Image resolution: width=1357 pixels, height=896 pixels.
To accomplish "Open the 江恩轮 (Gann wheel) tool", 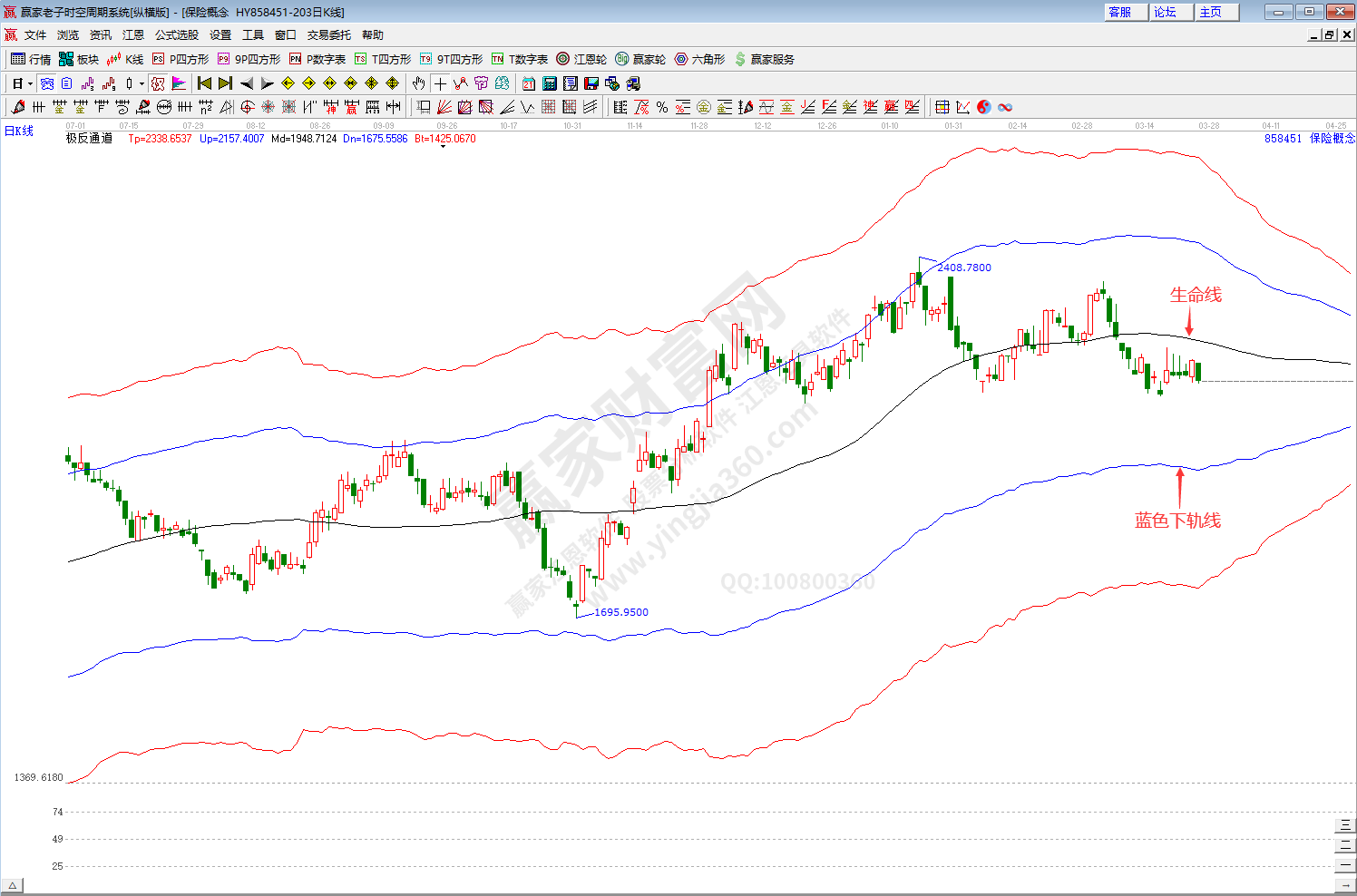I will (581, 59).
